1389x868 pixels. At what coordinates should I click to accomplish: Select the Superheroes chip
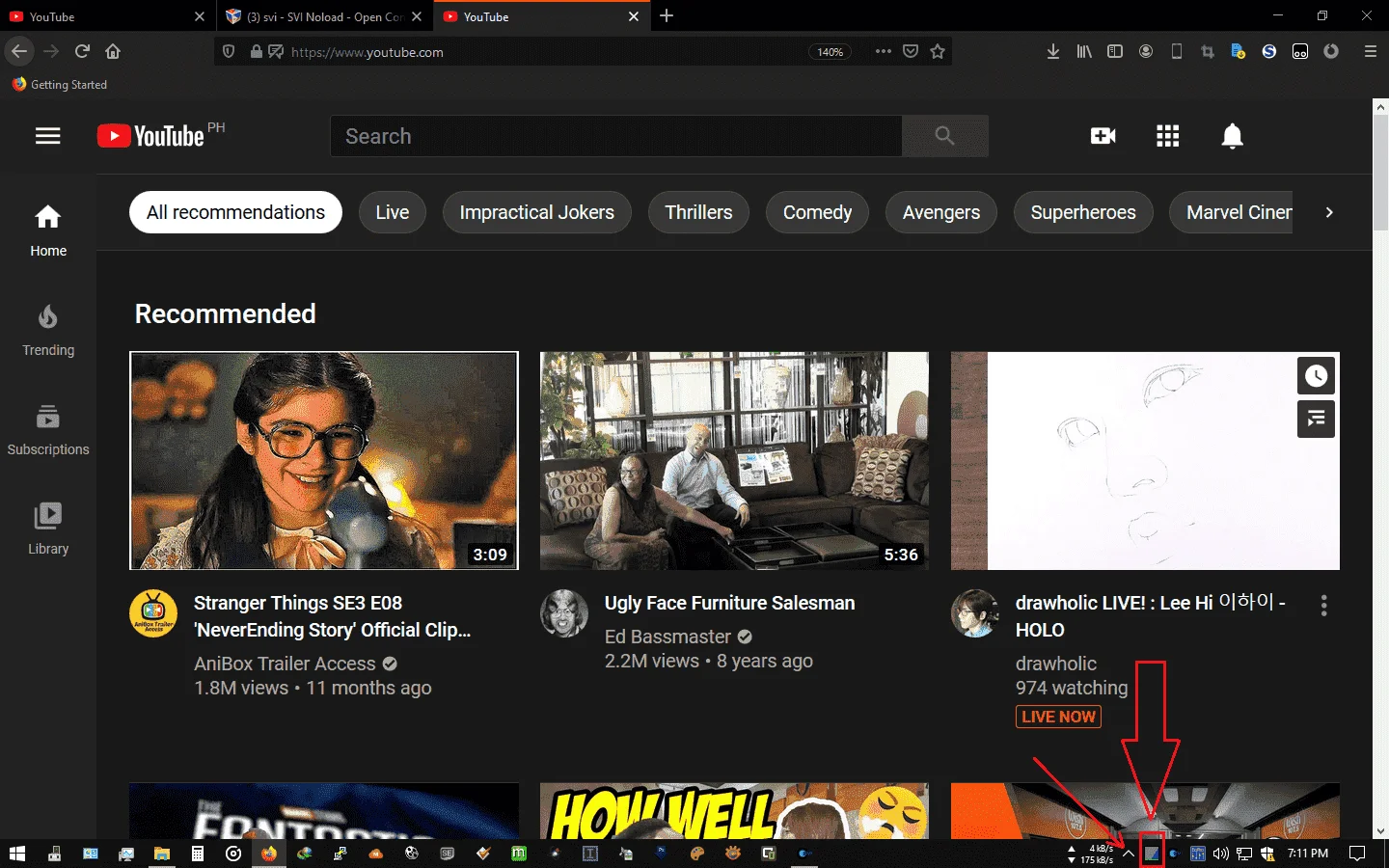pos(1083,212)
